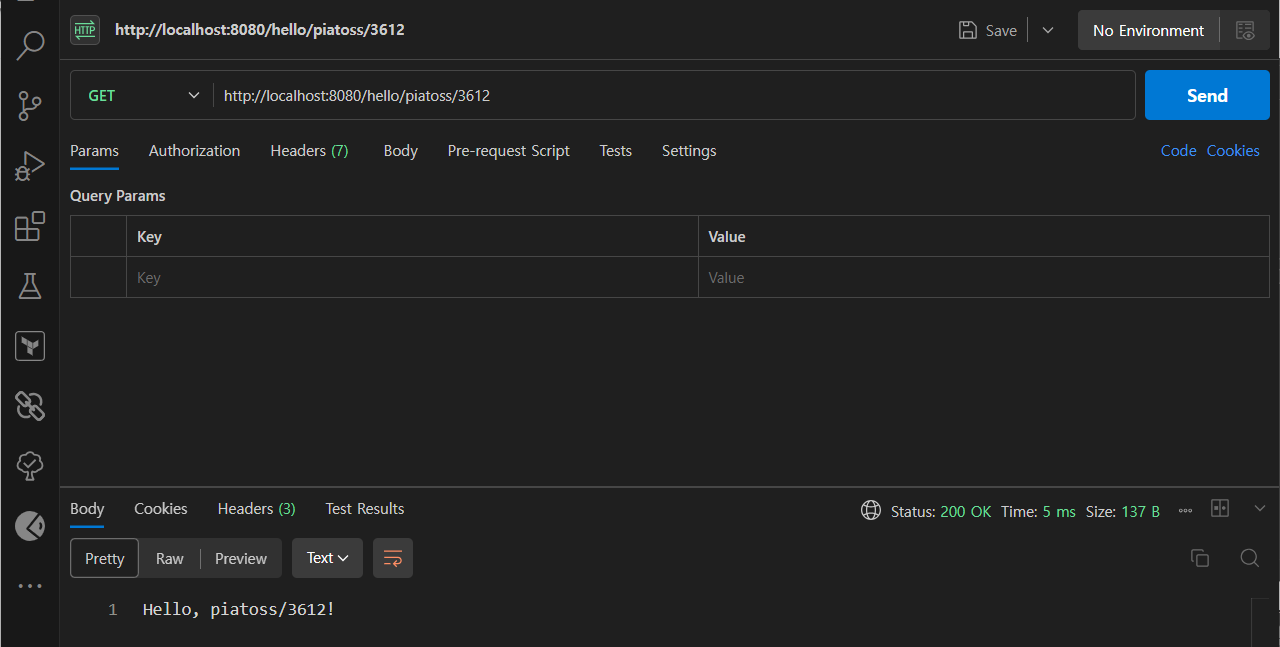
Task: Click the query param Key field
Action: click(412, 278)
